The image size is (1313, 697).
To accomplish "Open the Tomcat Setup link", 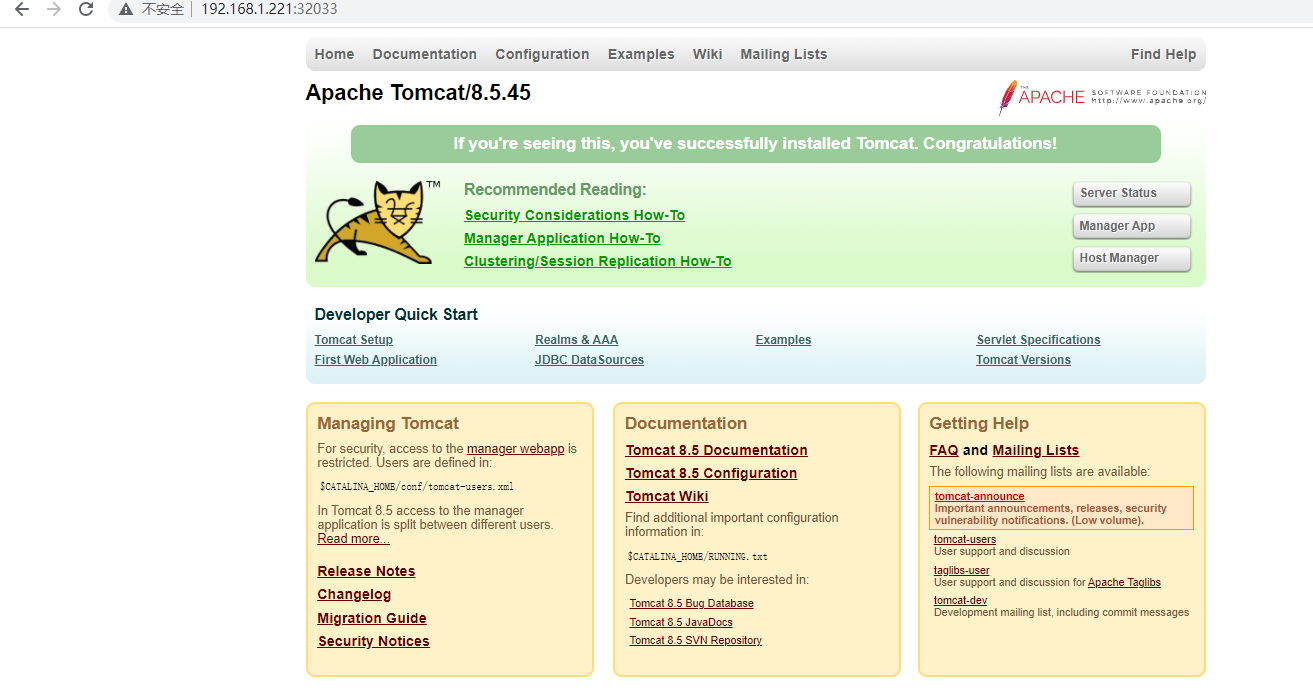I will (x=354, y=340).
